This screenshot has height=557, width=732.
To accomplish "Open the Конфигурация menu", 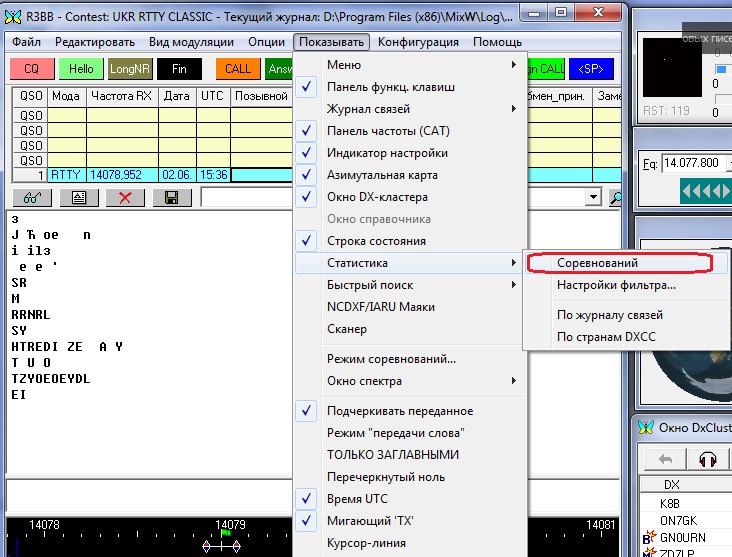I will pos(418,42).
